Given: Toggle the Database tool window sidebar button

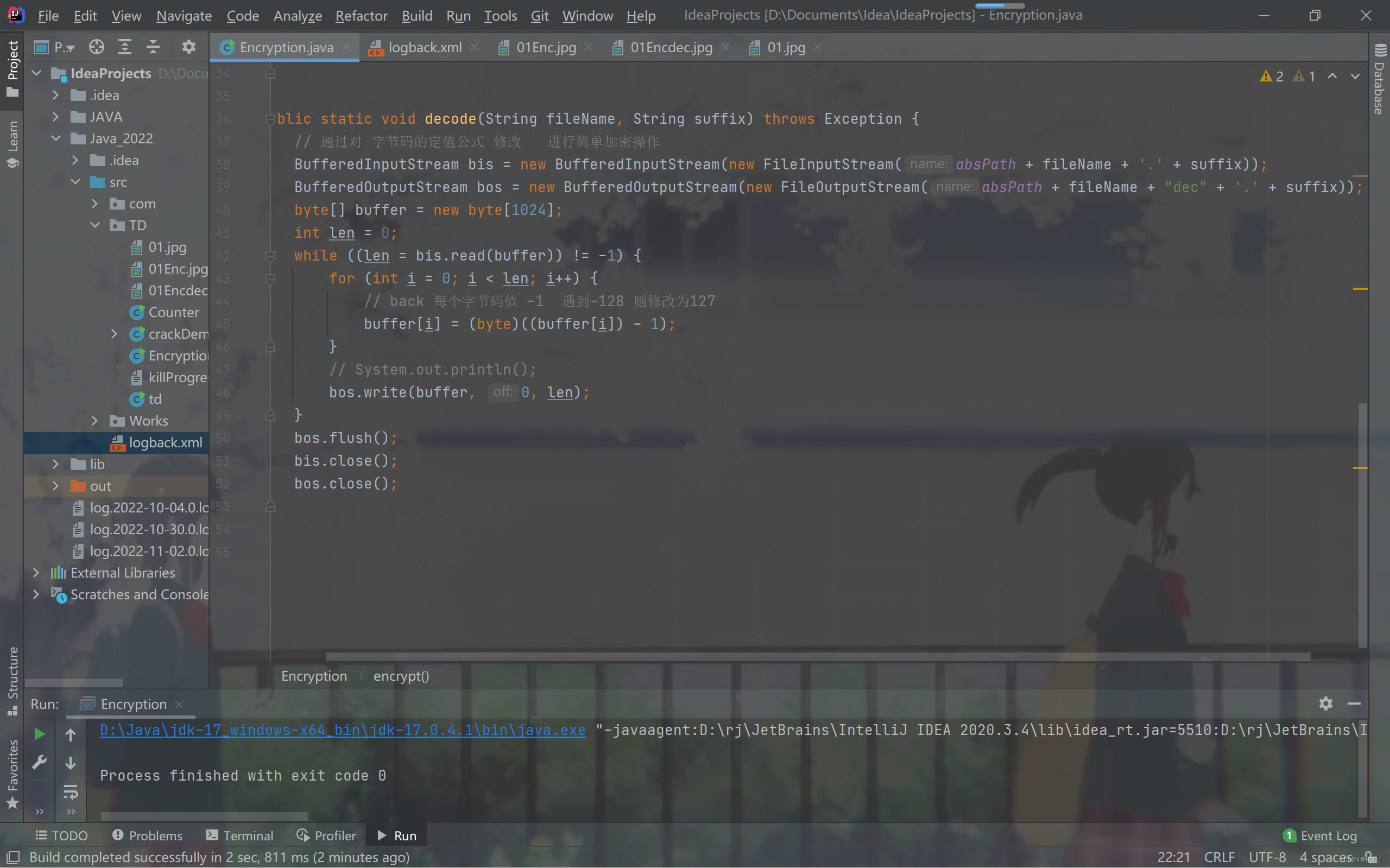Looking at the screenshot, I should click(x=1379, y=80).
